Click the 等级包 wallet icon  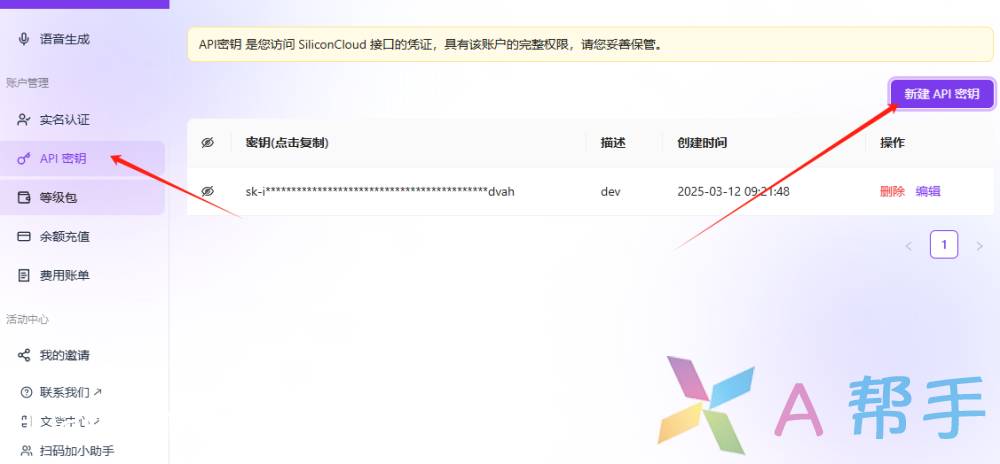pos(24,197)
